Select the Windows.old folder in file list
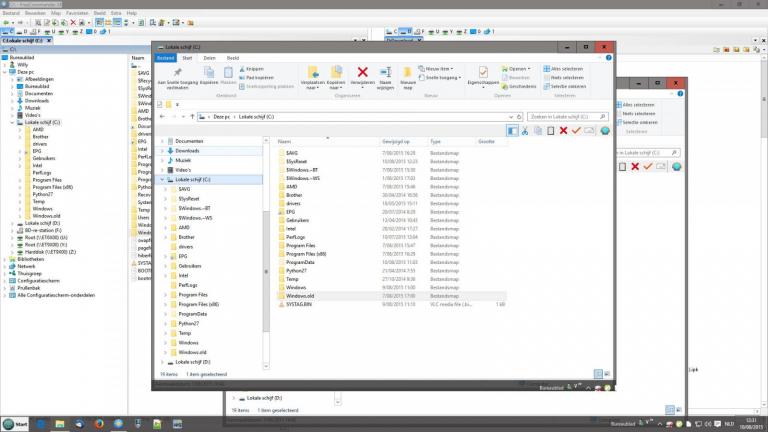Viewport: 768px width, 432px height. click(x=300, y=296)
